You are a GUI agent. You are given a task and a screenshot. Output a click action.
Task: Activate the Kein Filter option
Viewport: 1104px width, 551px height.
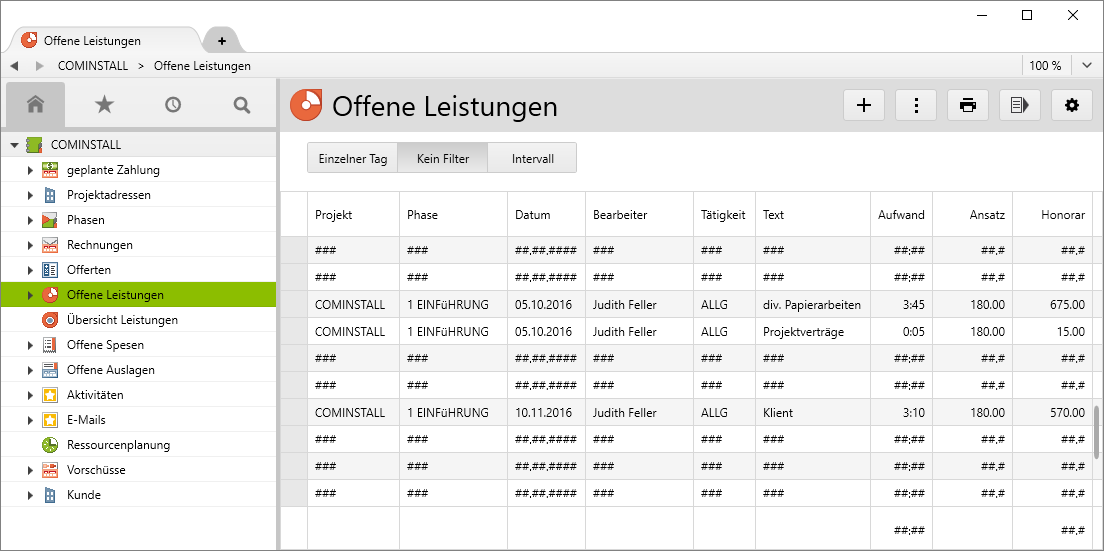click(442, 158)
